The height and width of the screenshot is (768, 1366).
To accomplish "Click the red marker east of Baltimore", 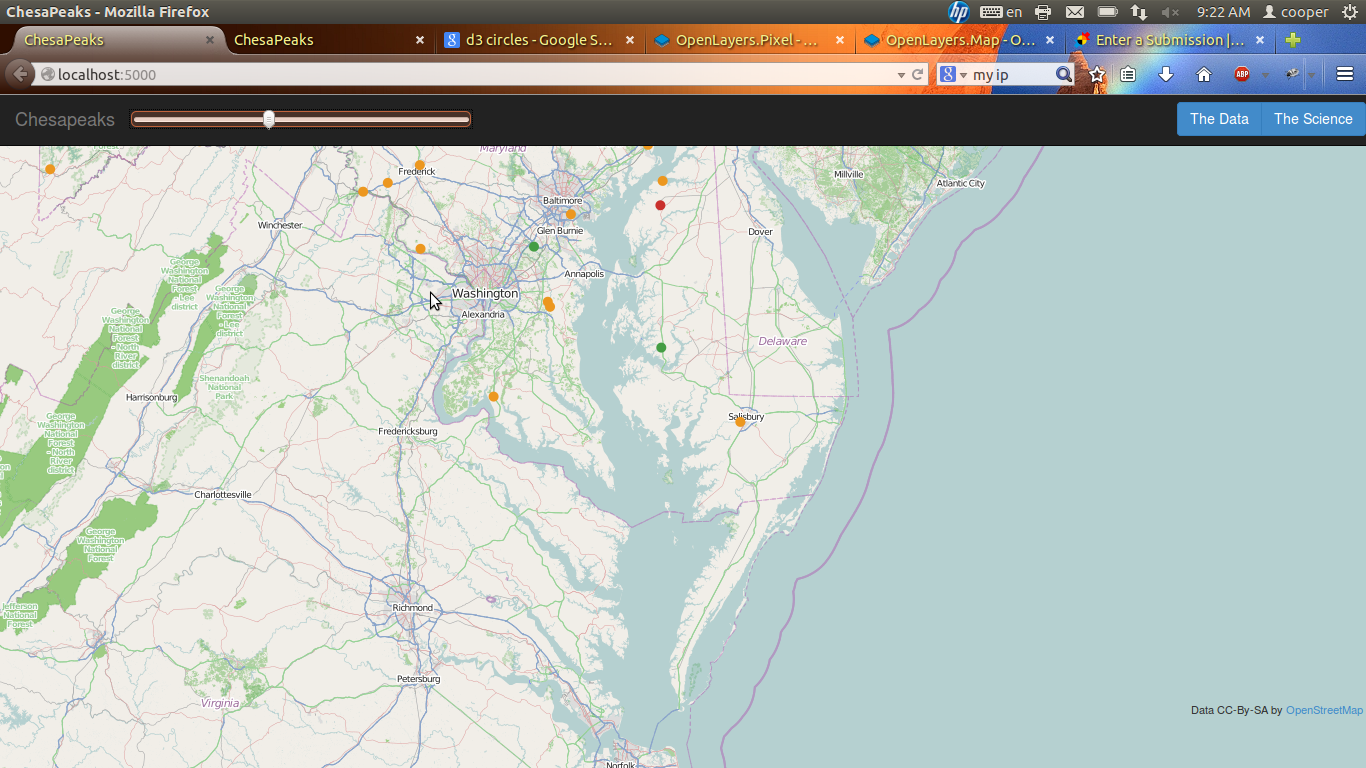I will [660, 205].
